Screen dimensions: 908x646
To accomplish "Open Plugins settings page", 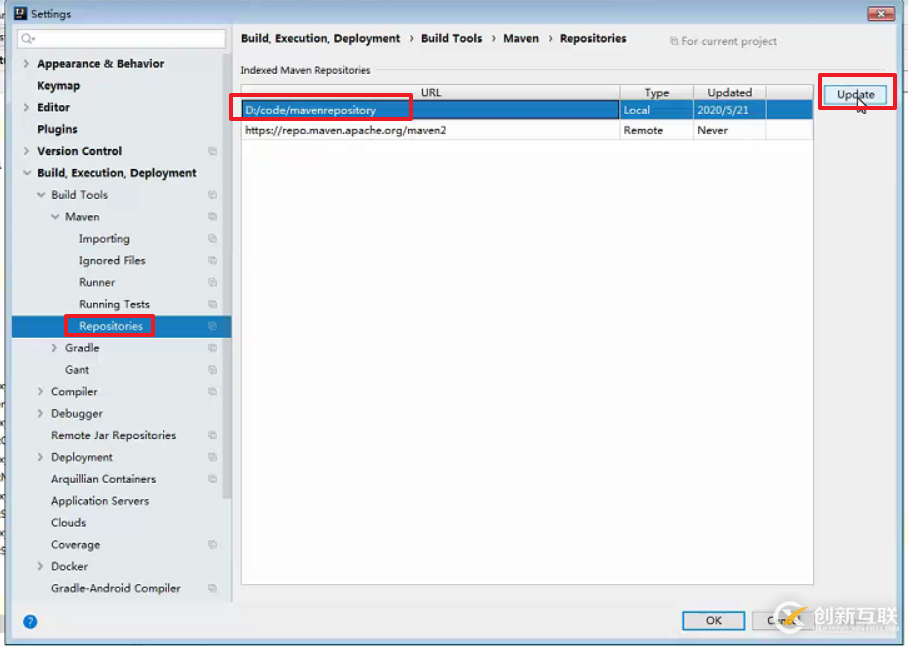I will point(57,129).
